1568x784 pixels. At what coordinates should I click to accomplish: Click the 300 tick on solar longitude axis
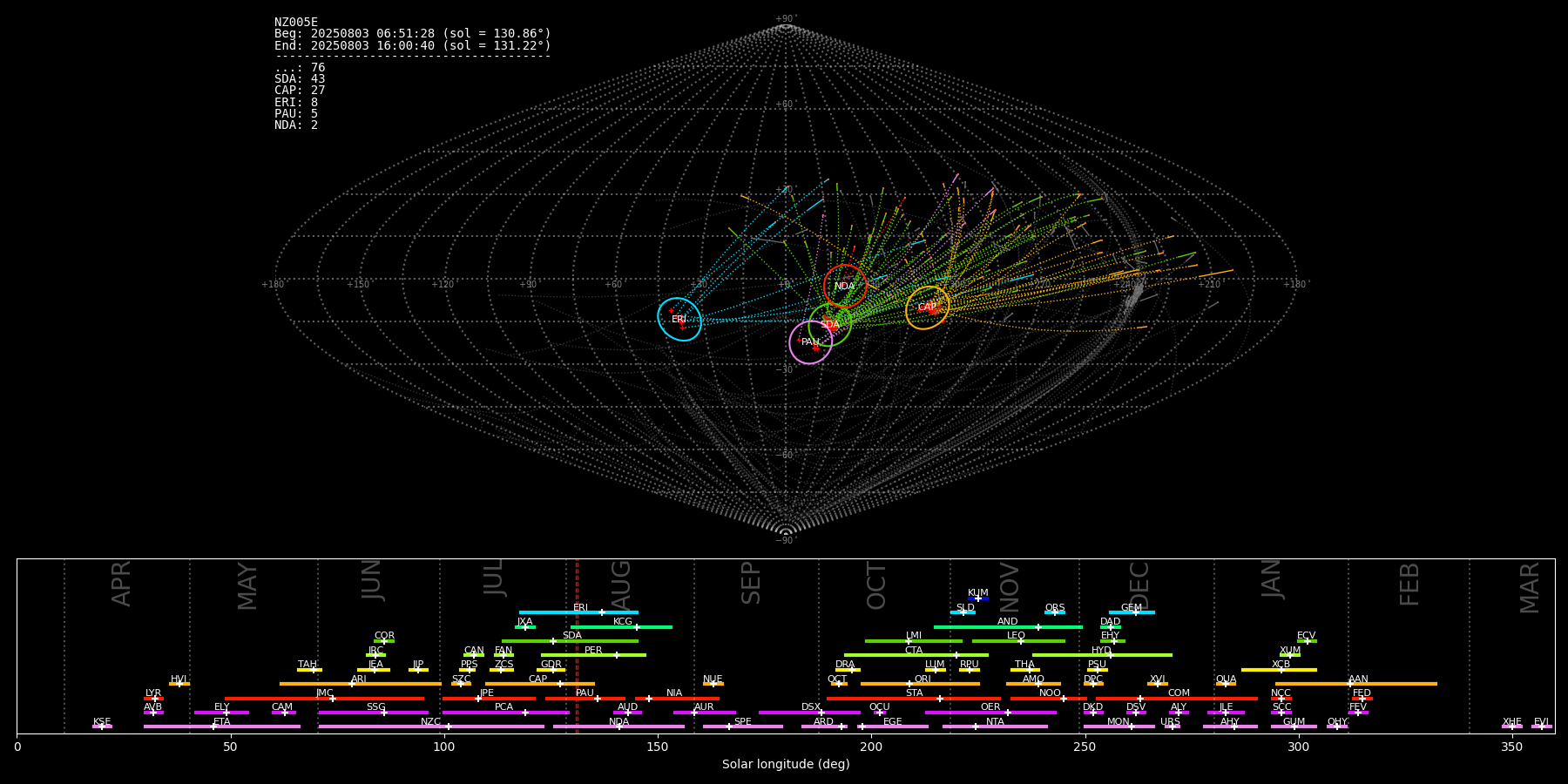click(x=1298, y=747)
